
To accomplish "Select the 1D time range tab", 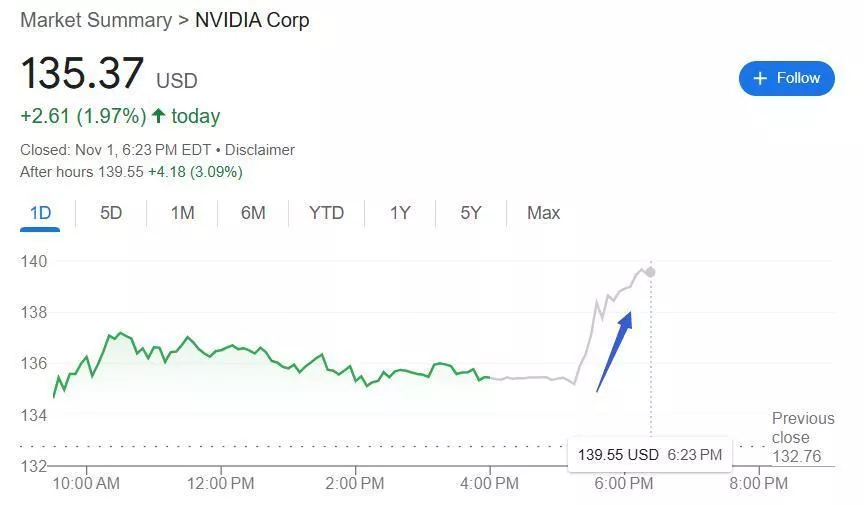I will (40, 213).
